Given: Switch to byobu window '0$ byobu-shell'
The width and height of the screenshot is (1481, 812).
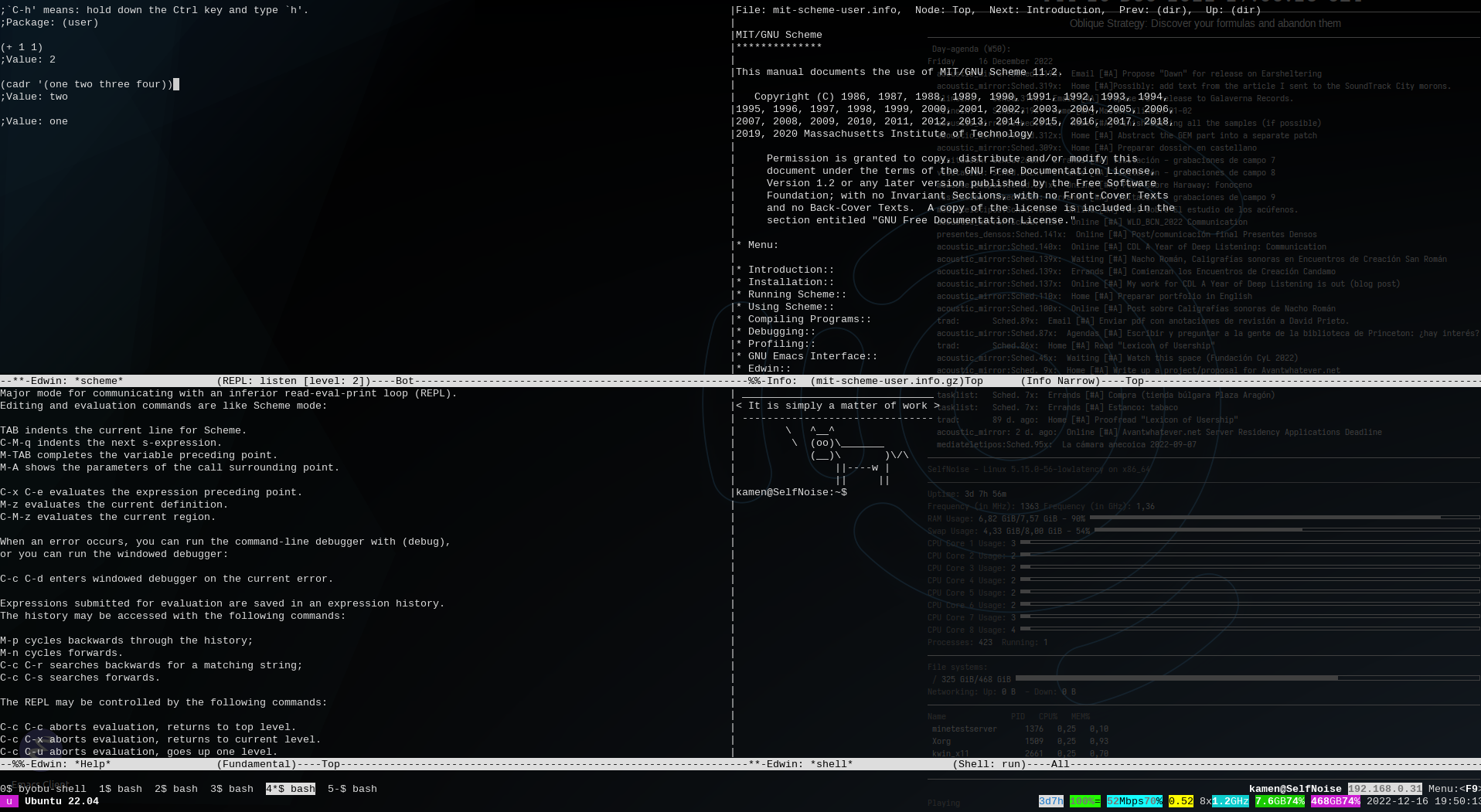Looking at the screenshot, I should 43,789.
